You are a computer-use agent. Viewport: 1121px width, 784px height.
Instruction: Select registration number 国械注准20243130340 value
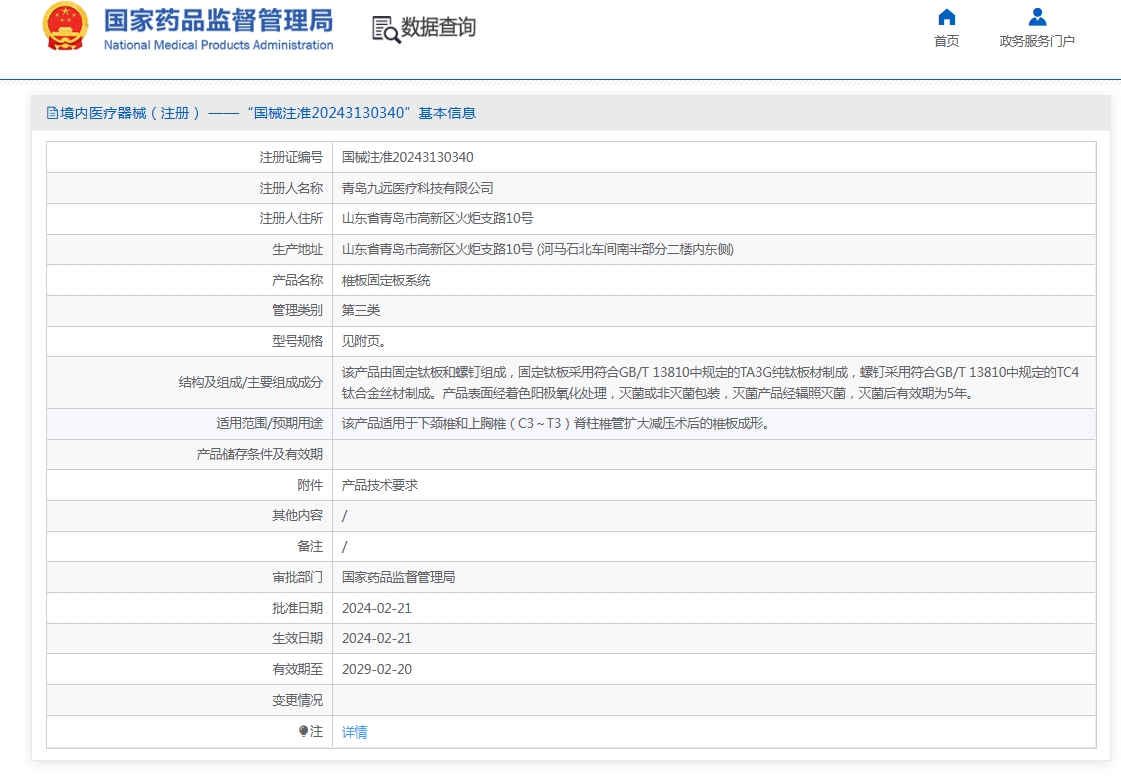click(408, 157)
